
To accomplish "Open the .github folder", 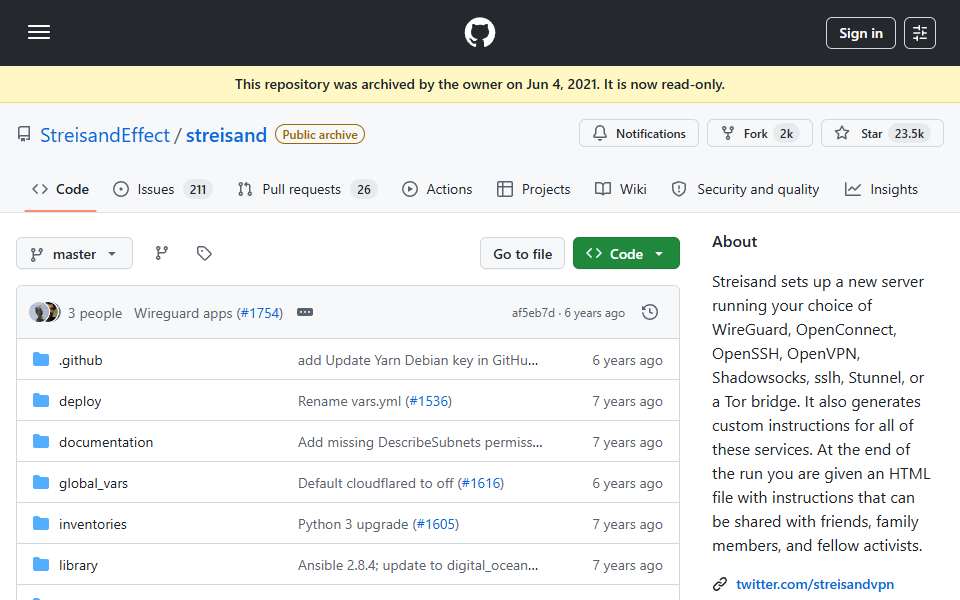I will (x=81, y=360).
